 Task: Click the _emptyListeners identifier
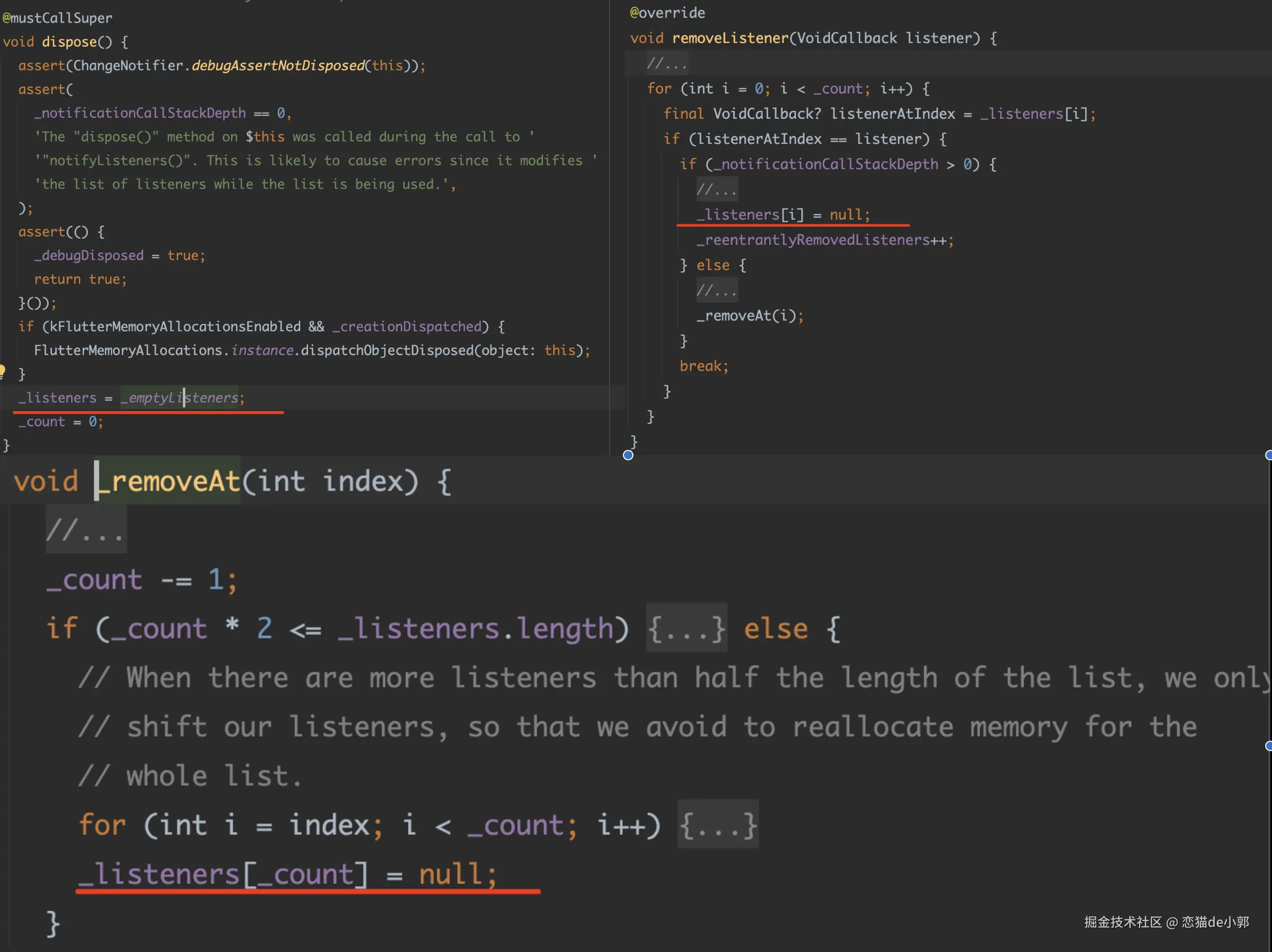coord(179,398)
